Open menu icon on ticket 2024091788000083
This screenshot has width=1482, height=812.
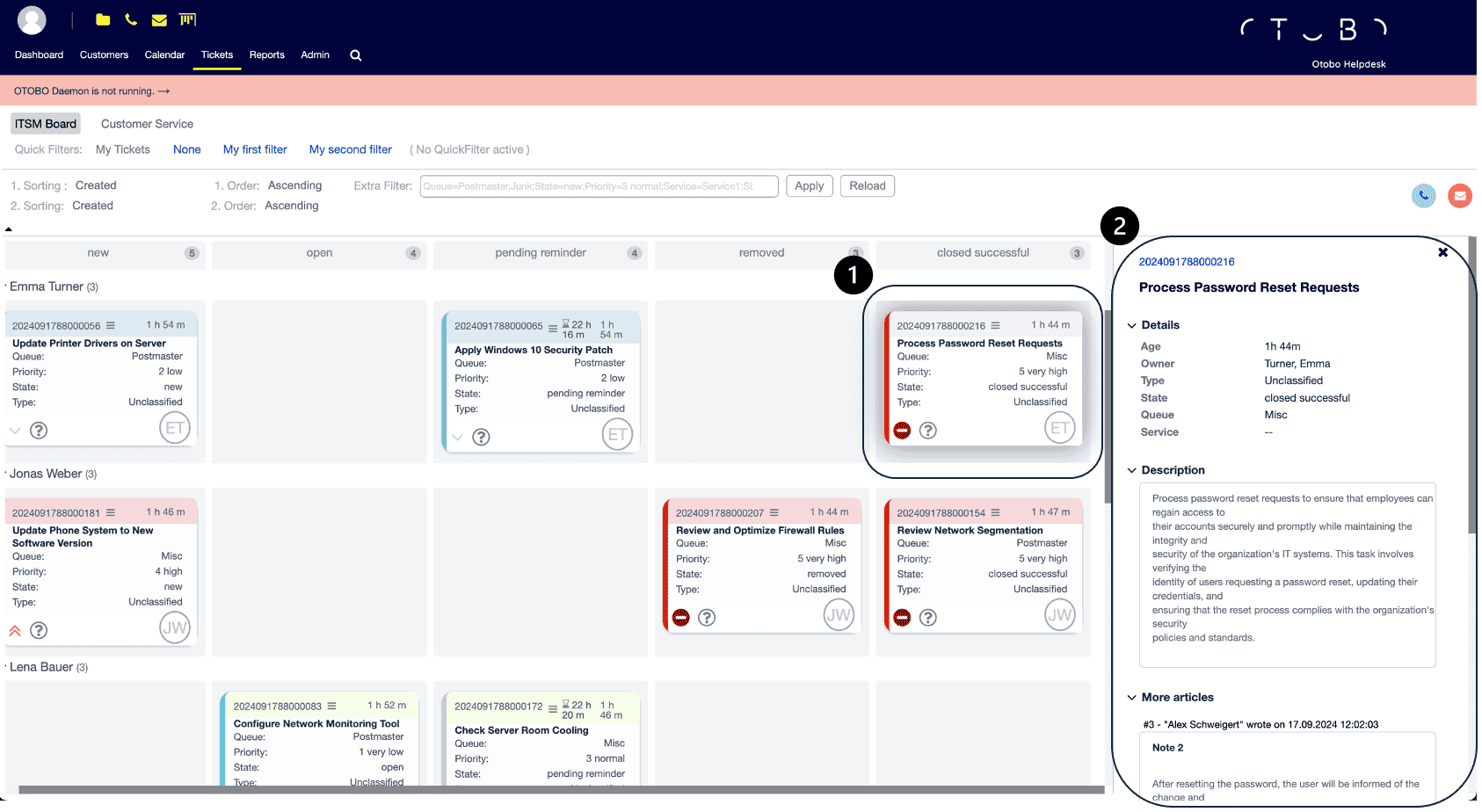(x=332, y=706)
